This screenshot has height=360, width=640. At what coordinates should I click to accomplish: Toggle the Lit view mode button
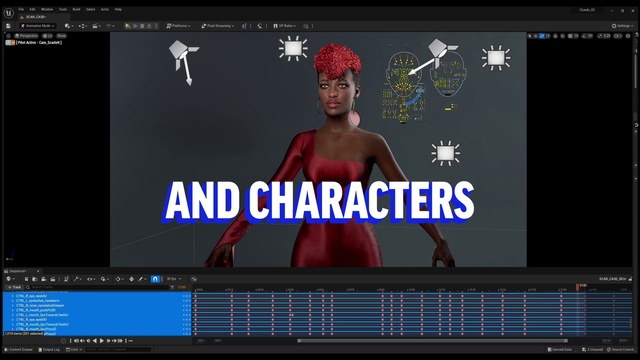point(47,36)
